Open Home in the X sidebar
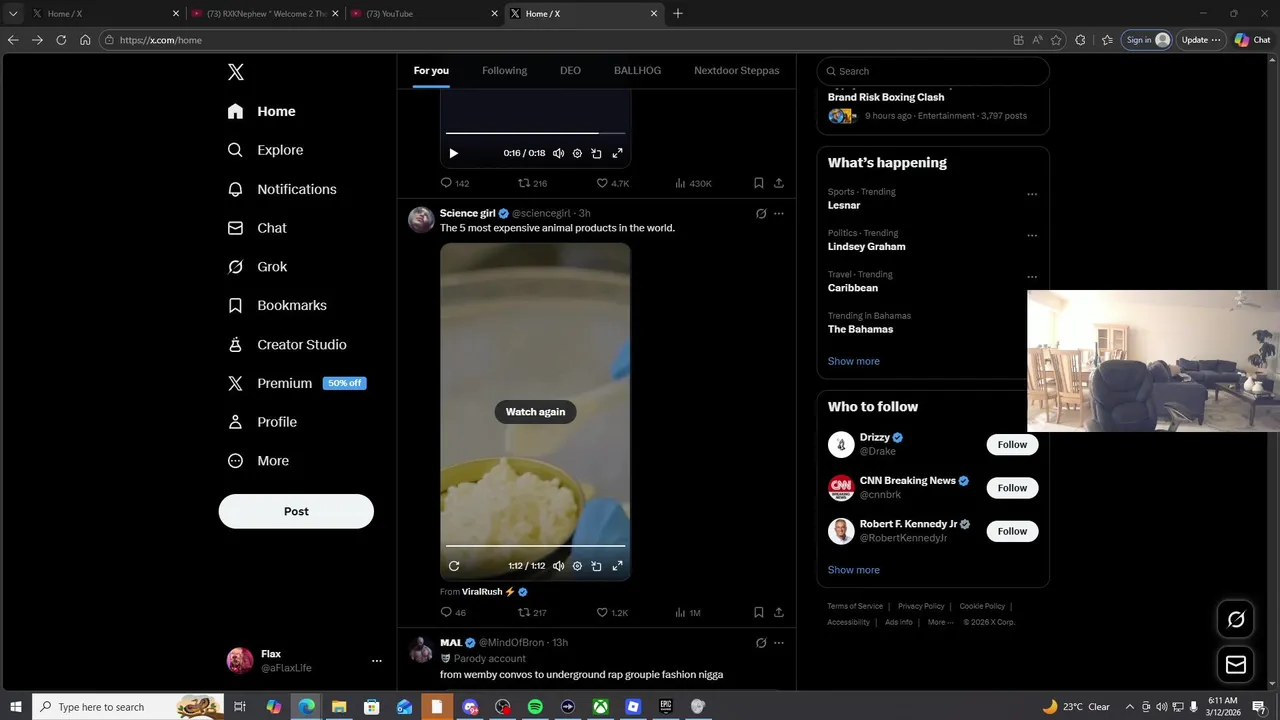This screenshot has width=1280, height=720. coord(262,111)
